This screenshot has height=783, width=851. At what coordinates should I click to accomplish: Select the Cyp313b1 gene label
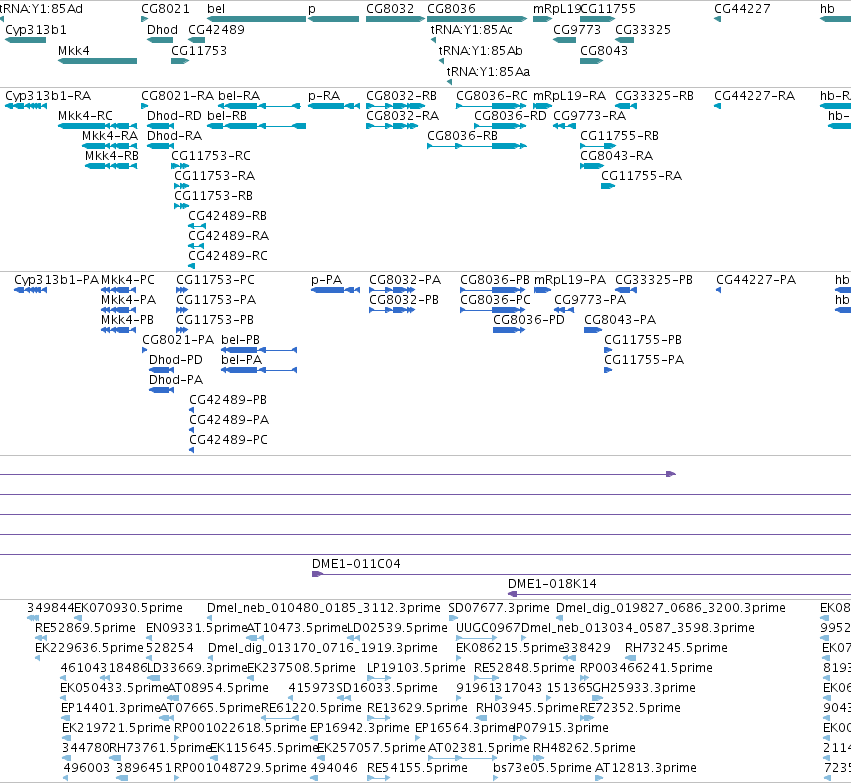(x=36, y=30)
